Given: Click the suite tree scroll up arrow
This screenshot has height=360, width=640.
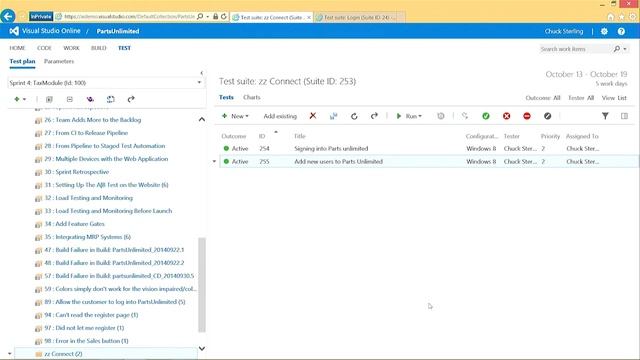Looking at the screenshot, I should point(202,120).
